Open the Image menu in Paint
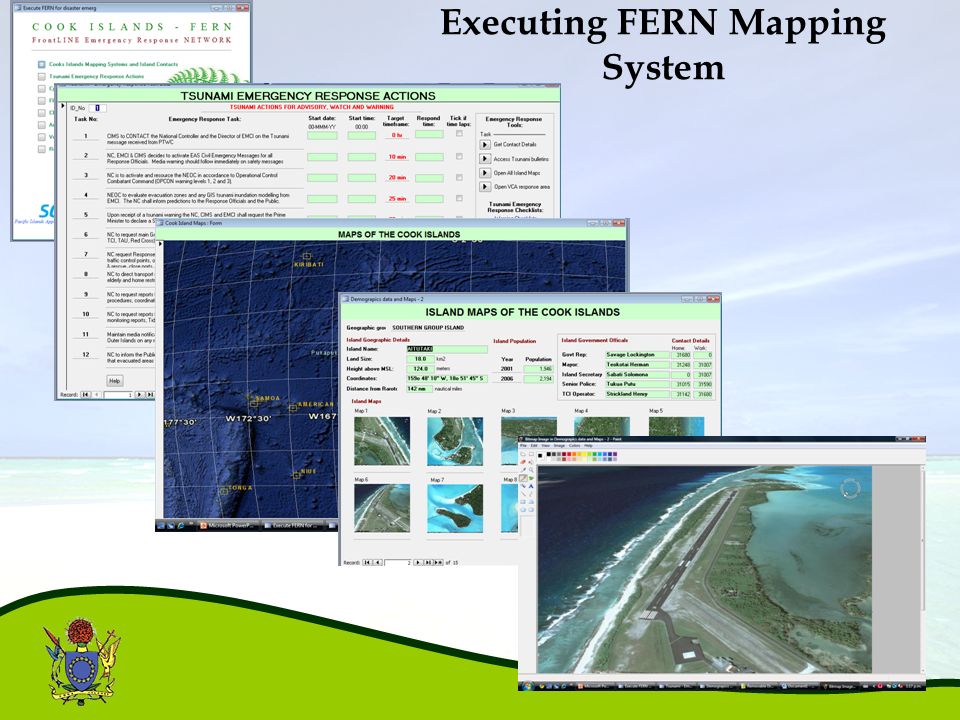Image resolution: width=960 pixels, height=720 pixels. click(x=560, y=446)
